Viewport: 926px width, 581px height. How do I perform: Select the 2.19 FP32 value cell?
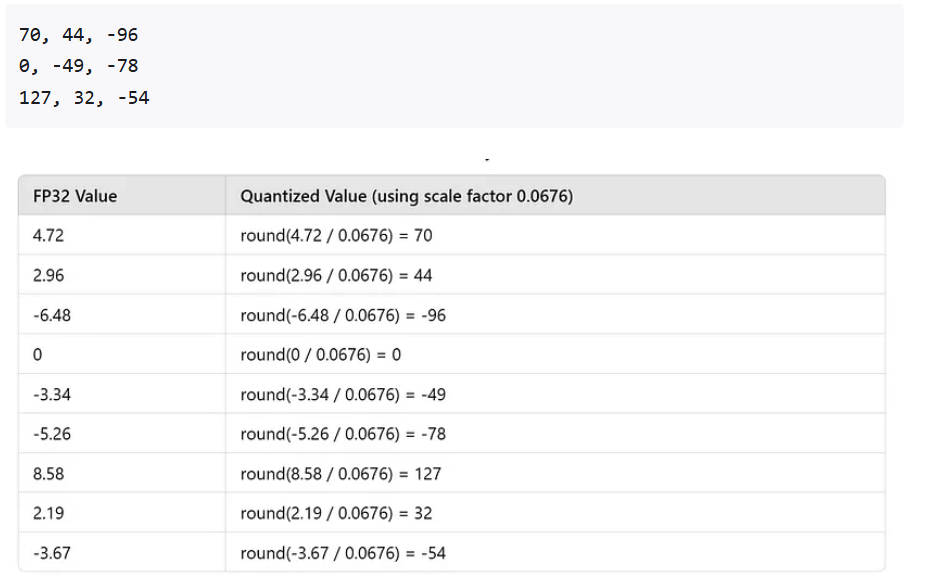(x=122, y=513)
